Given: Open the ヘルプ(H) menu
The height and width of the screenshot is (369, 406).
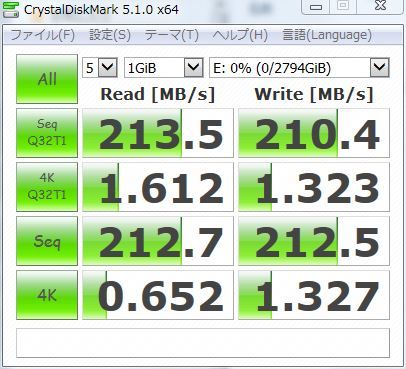Looking at the screenshot, I should coord(240,35).
